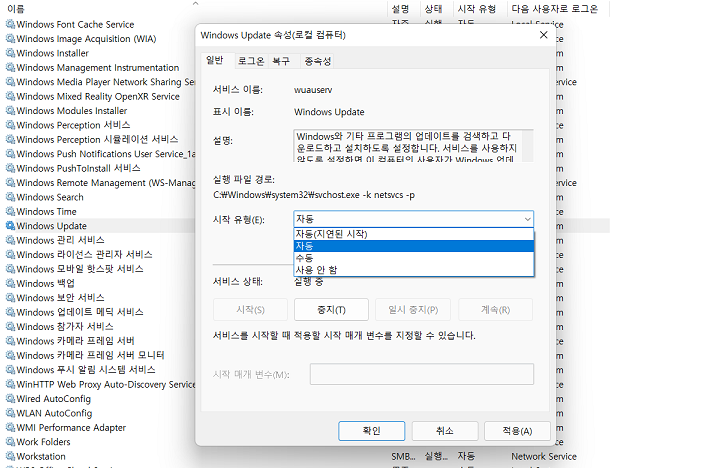Choose 자동(지연된 시작) from startup type list

coord(414,234)
